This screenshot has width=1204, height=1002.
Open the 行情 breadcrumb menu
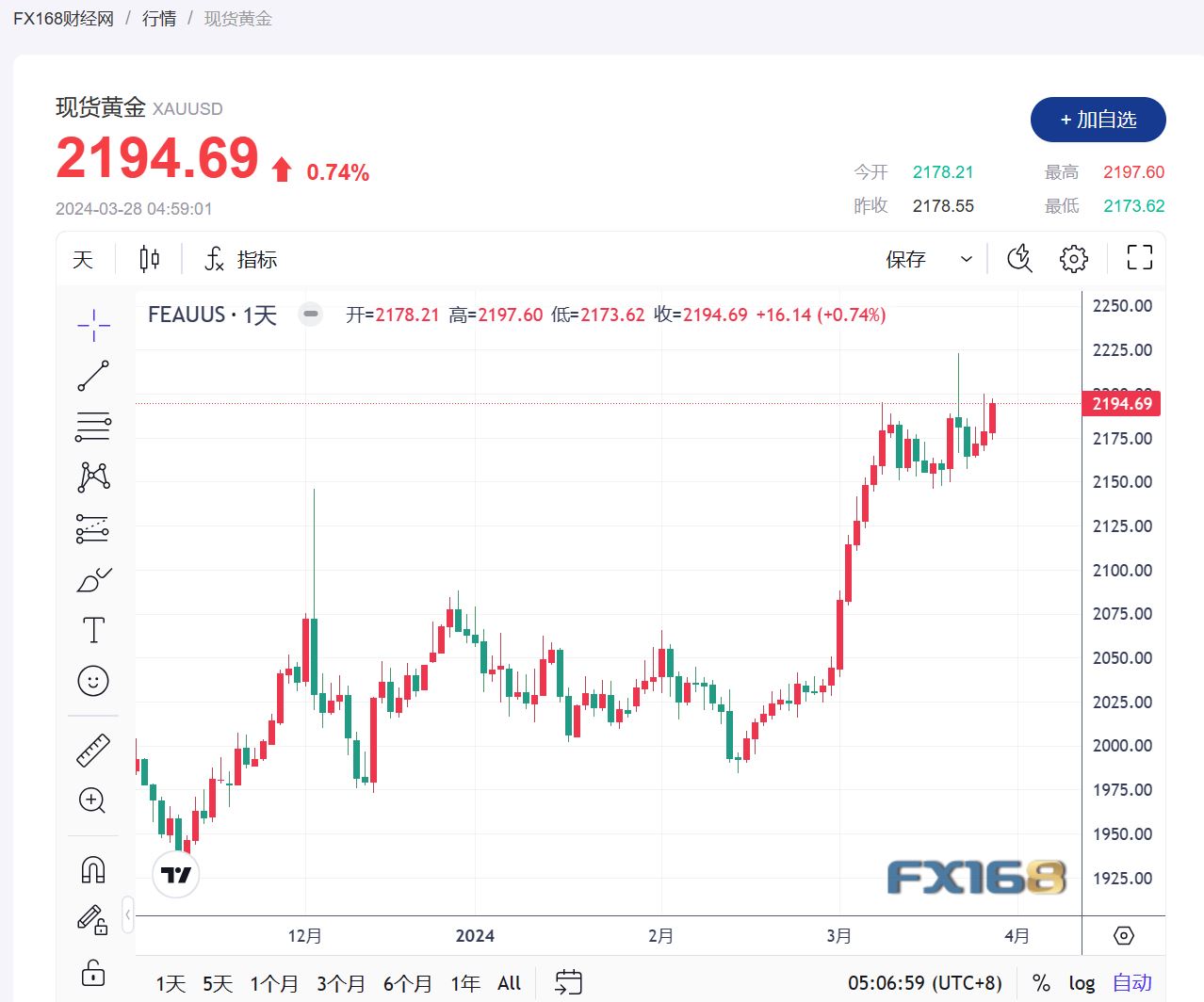tap(157, 18)
